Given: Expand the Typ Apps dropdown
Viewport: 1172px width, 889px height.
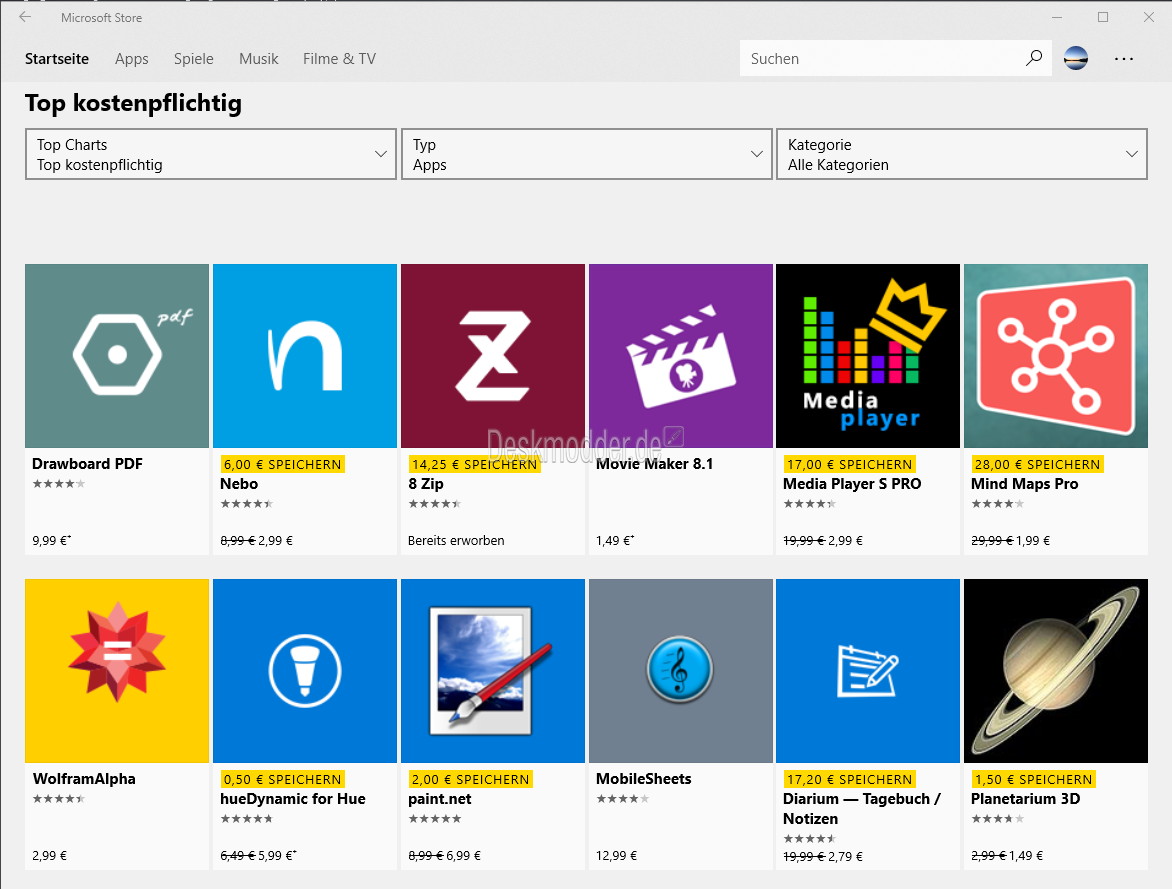Looking at the screenshot, I should [x=587, y=154].
